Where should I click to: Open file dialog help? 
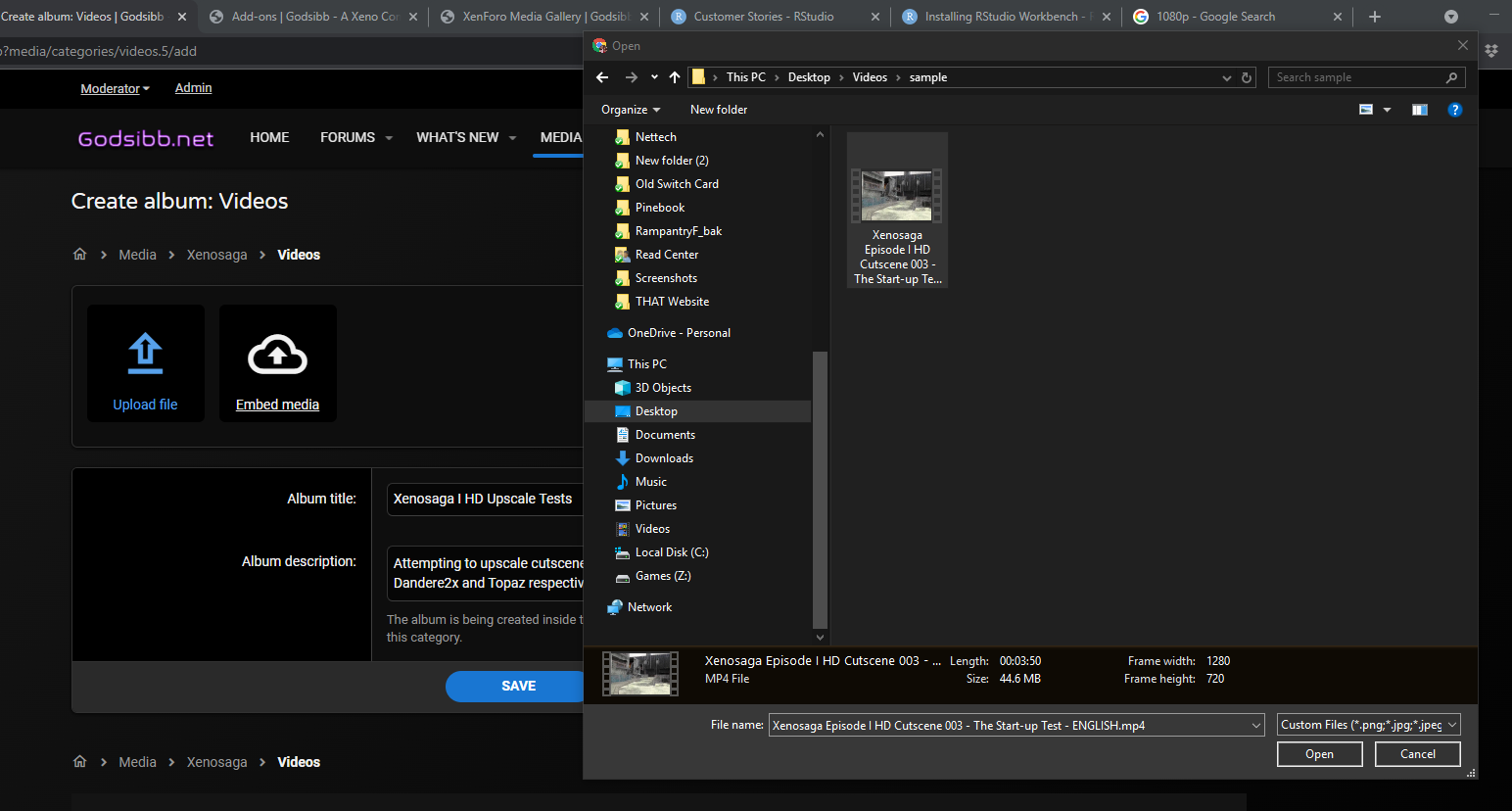tap(1455, 110)
